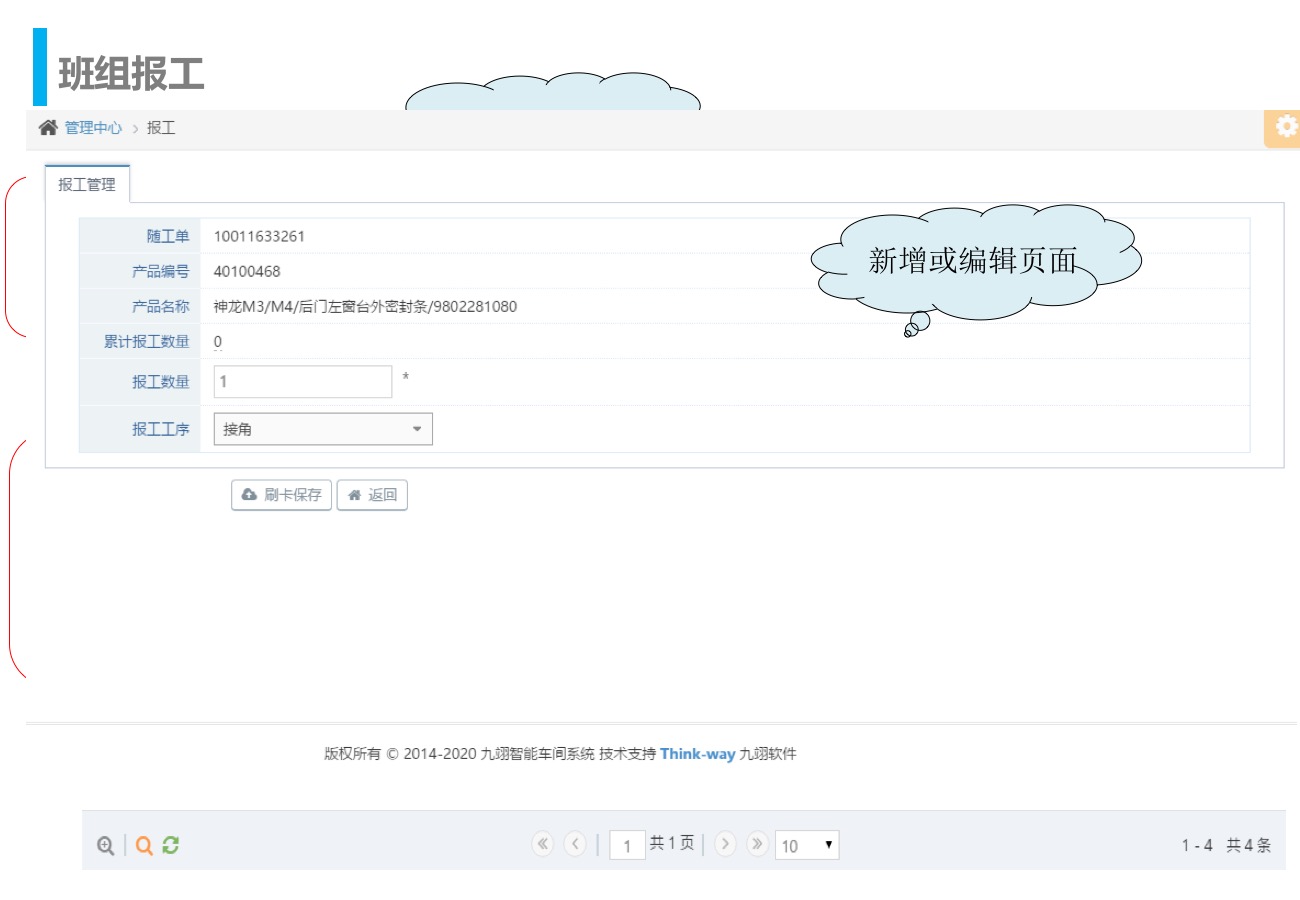Jump to the first page of results
Viewport: 1300px width, 900px height.
click(x=543, y=844)
